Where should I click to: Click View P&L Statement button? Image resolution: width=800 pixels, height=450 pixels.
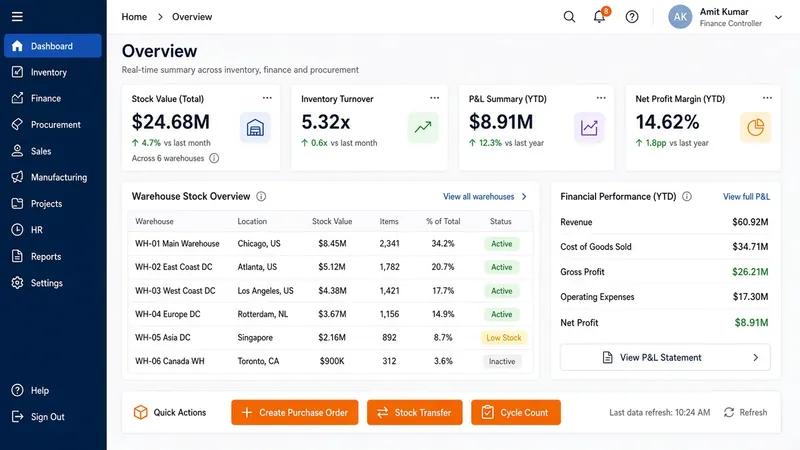pos(665,358)
